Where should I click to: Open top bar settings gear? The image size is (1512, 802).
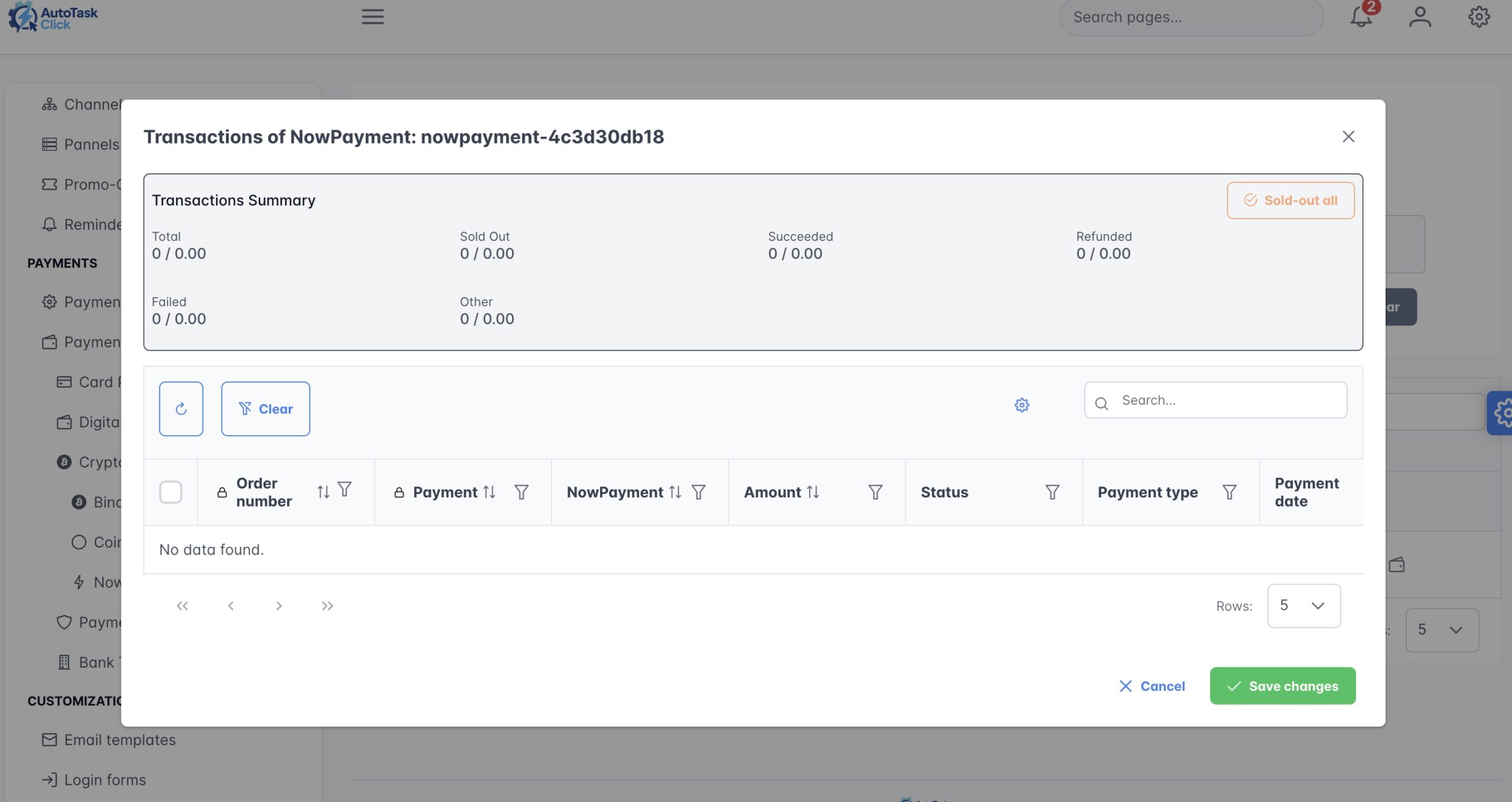1479,17
